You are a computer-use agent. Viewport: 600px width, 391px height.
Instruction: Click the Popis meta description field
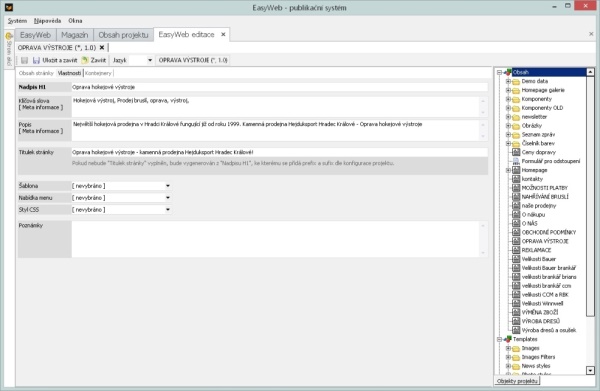click(276, 130)
